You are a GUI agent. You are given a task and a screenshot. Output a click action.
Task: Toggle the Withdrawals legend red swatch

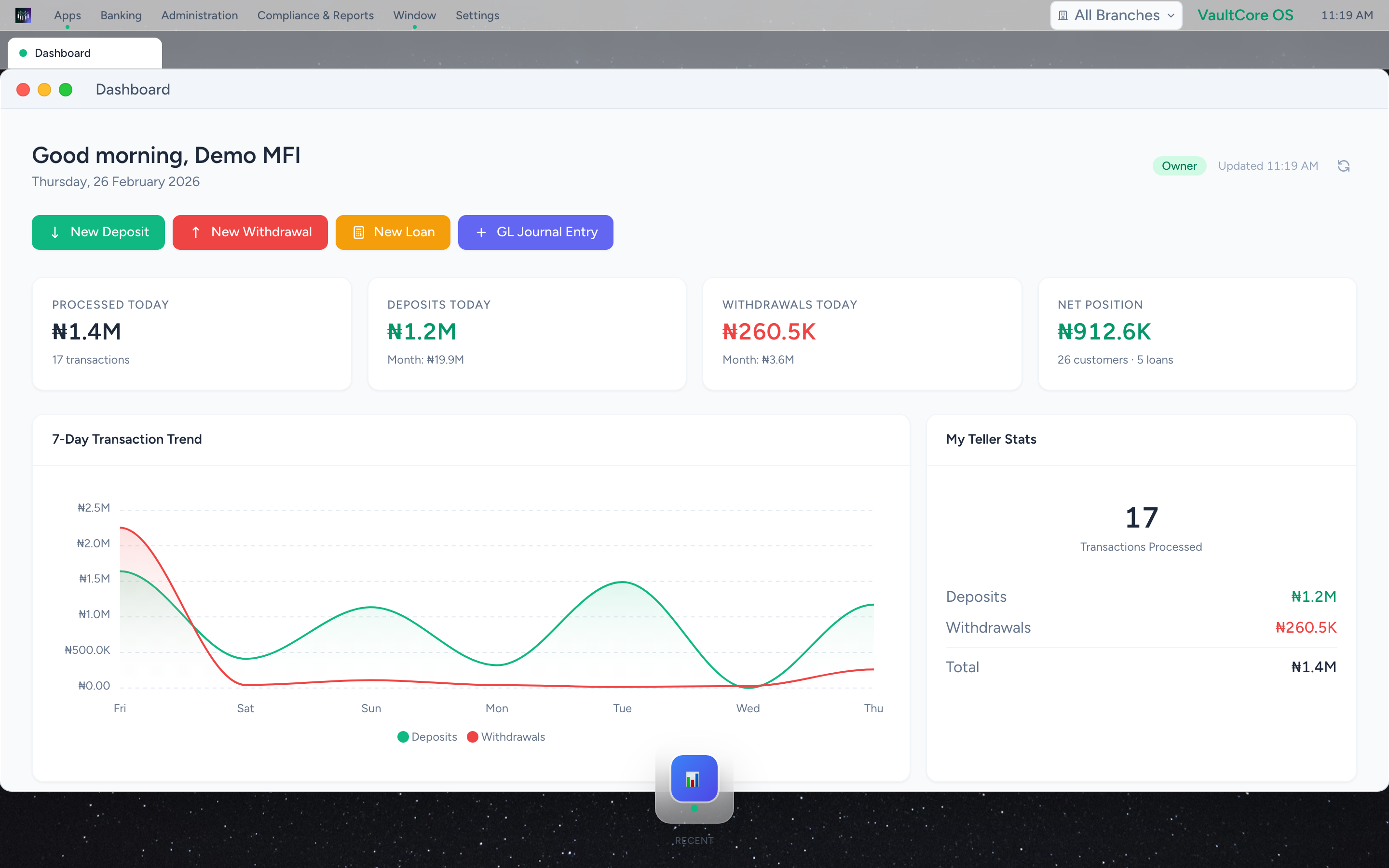pyautogui.click(x=472, y=736)
